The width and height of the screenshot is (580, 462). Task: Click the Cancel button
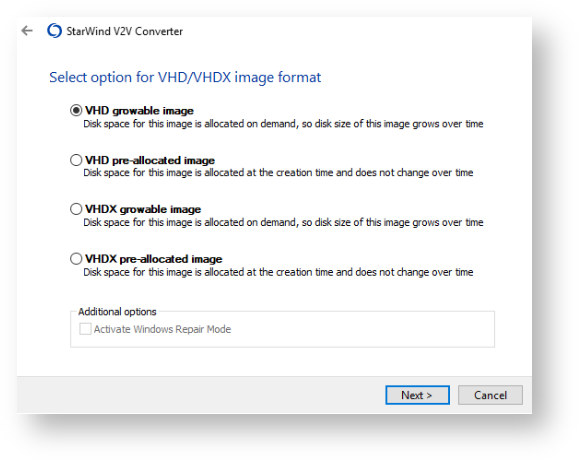490,395
